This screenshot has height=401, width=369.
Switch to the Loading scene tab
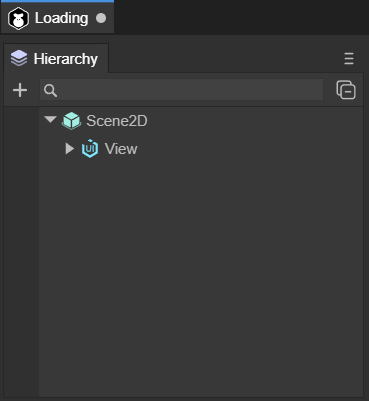pyautogui.click(x=57, y=18)
